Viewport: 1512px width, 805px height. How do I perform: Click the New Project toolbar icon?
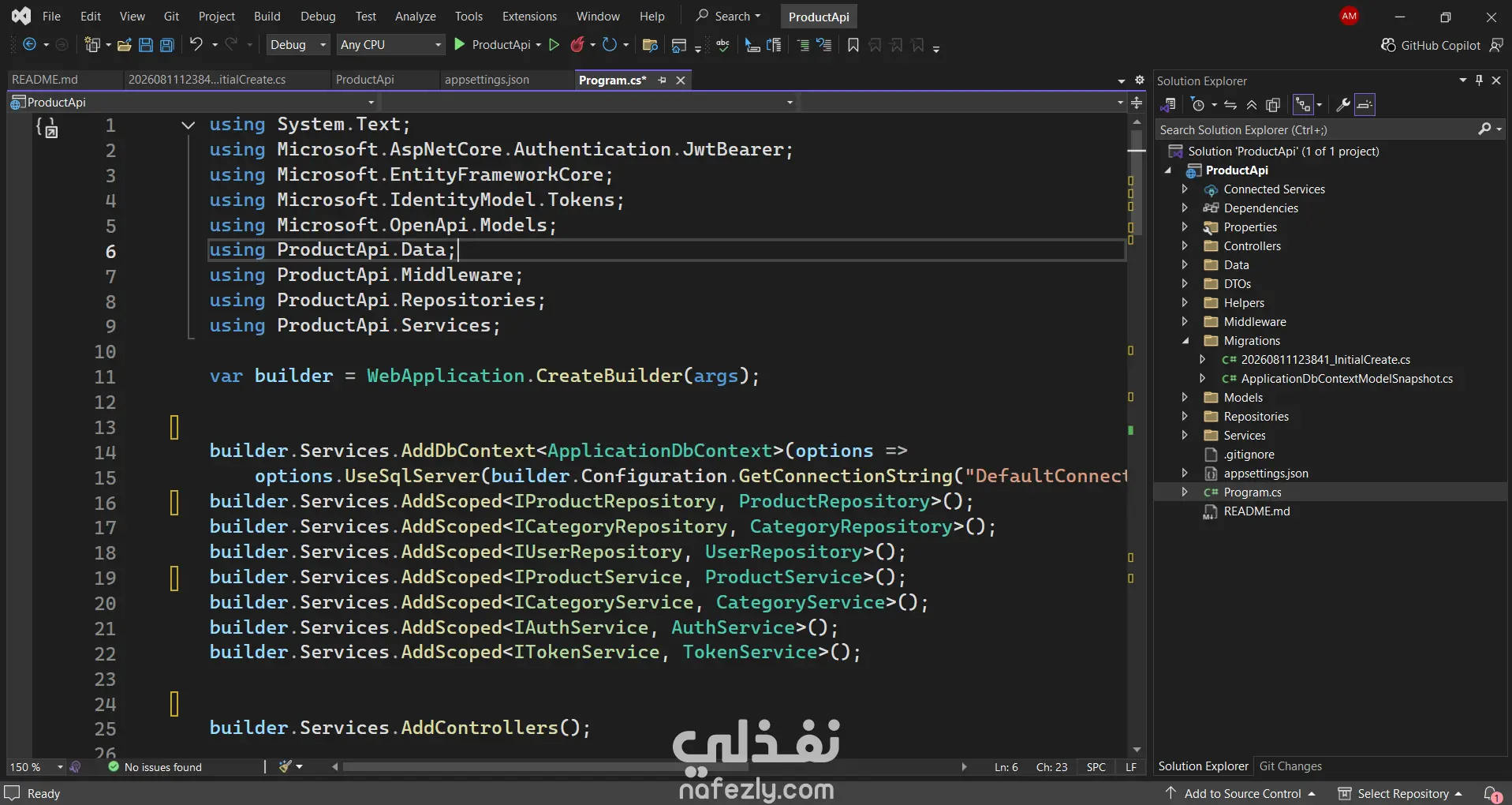pyautogui.click(x=92, y=45)
